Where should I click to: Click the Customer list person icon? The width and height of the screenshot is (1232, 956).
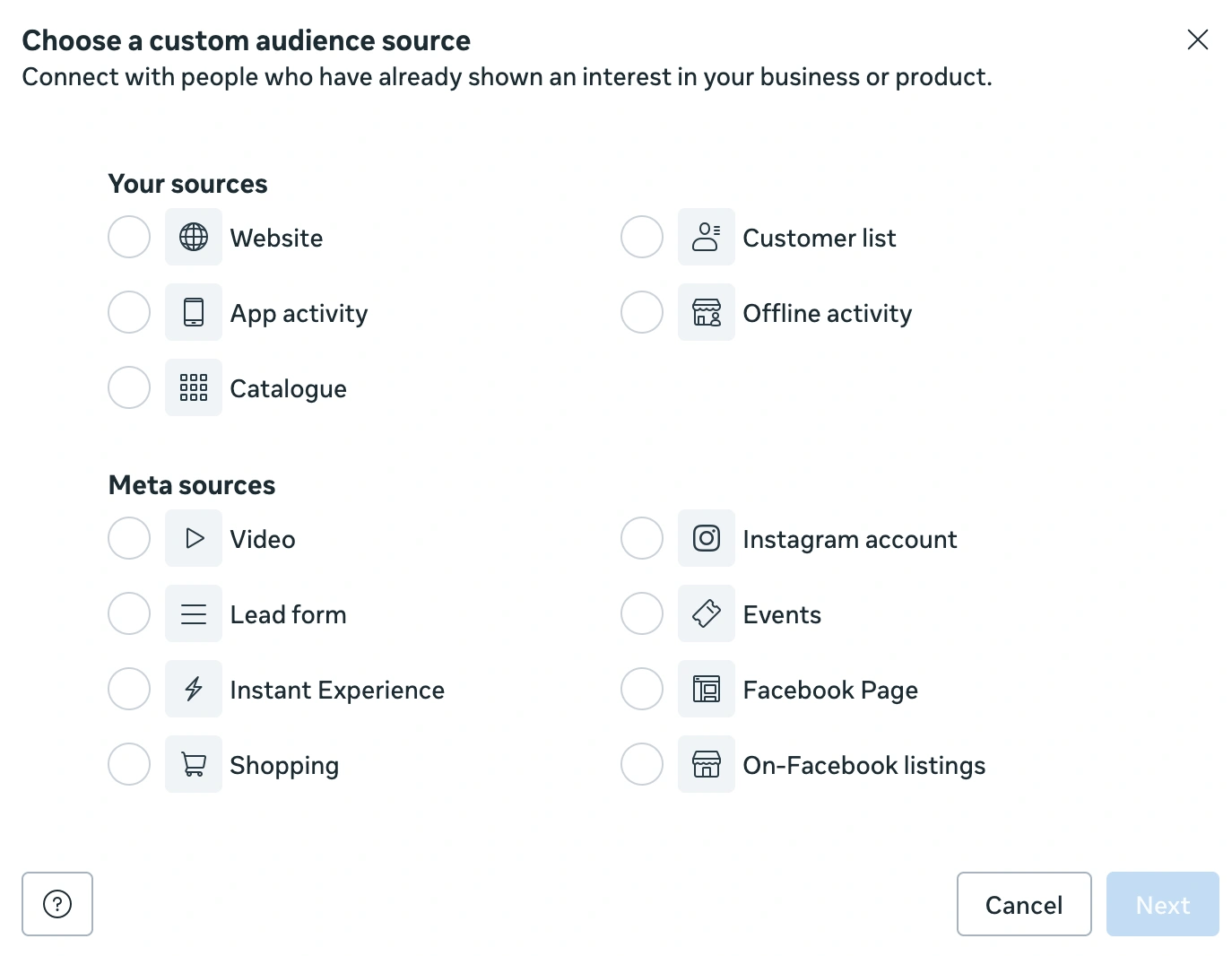[706, 237]
